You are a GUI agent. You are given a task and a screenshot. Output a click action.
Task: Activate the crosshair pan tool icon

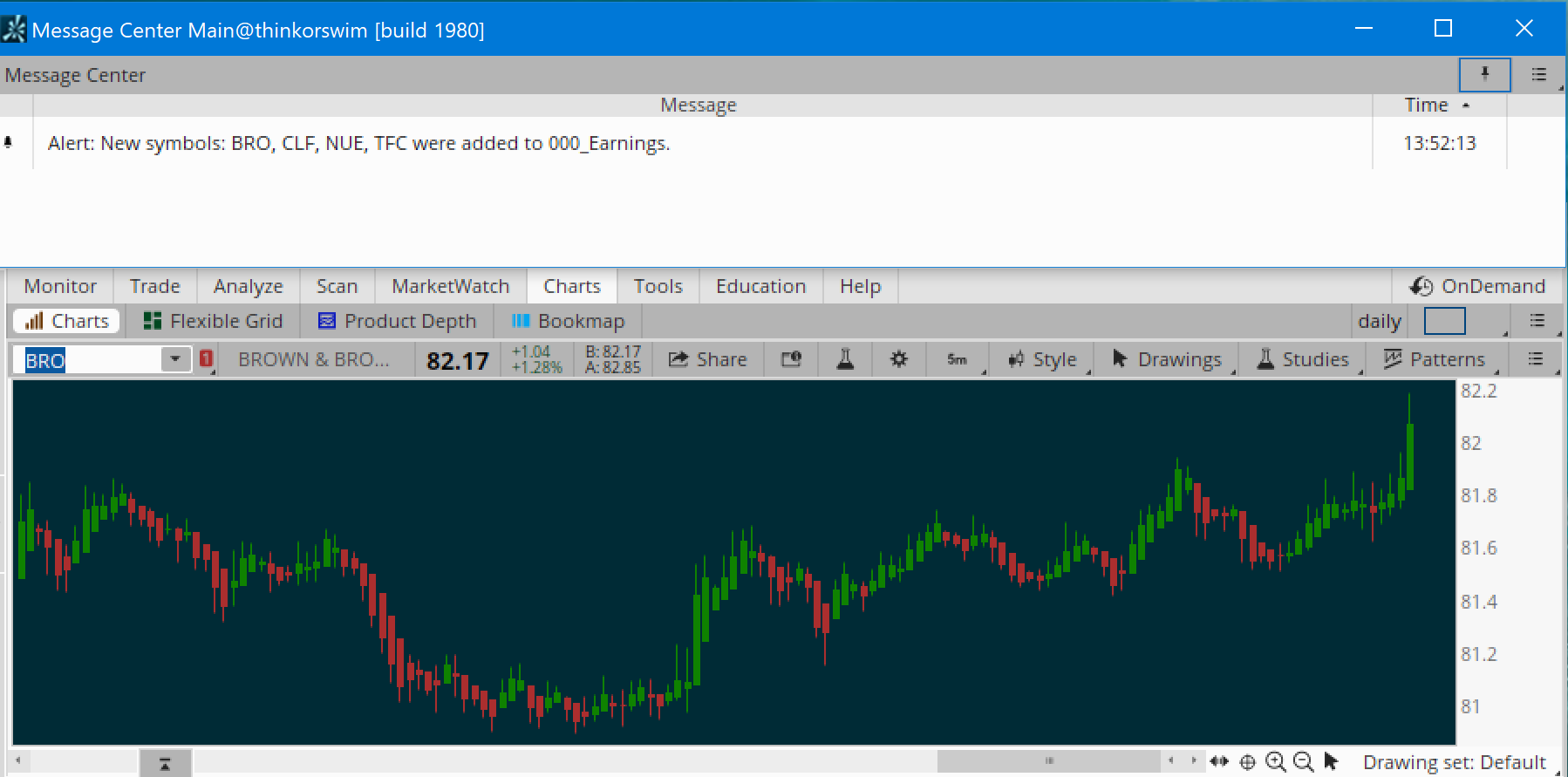(1248, 763)
